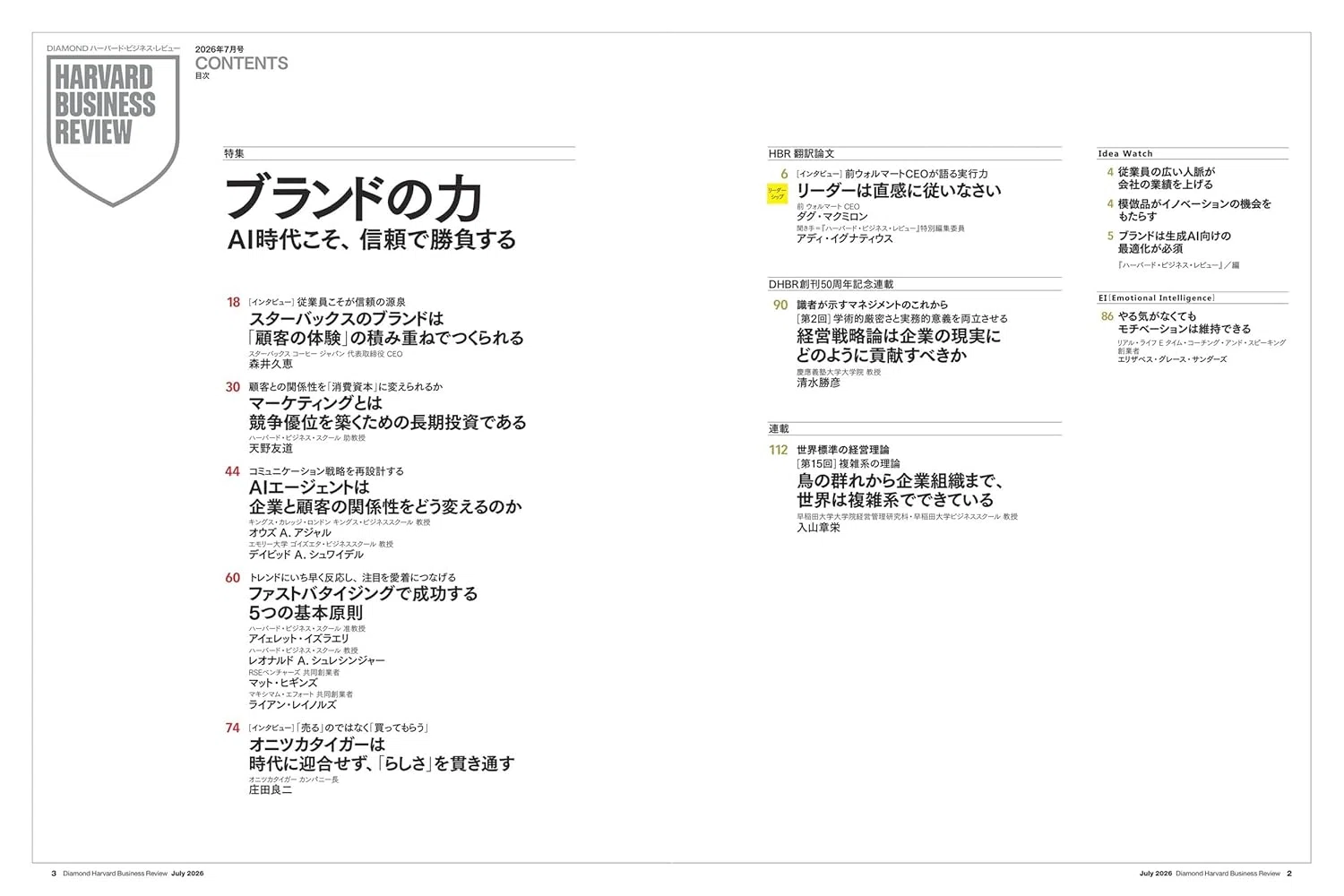
Task: Click the 目次 label under CONTENTS
Action: pos(202,76)
